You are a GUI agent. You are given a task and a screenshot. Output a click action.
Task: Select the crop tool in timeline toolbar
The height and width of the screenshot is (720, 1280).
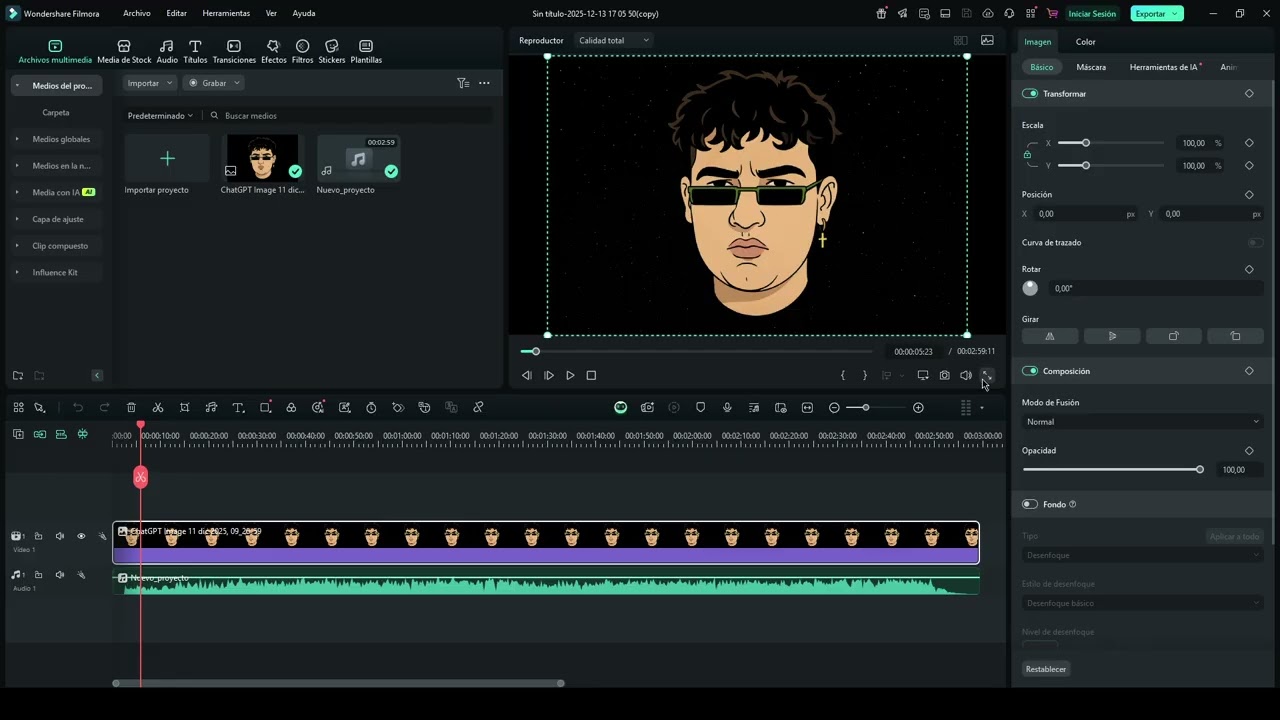click(185, 408)
